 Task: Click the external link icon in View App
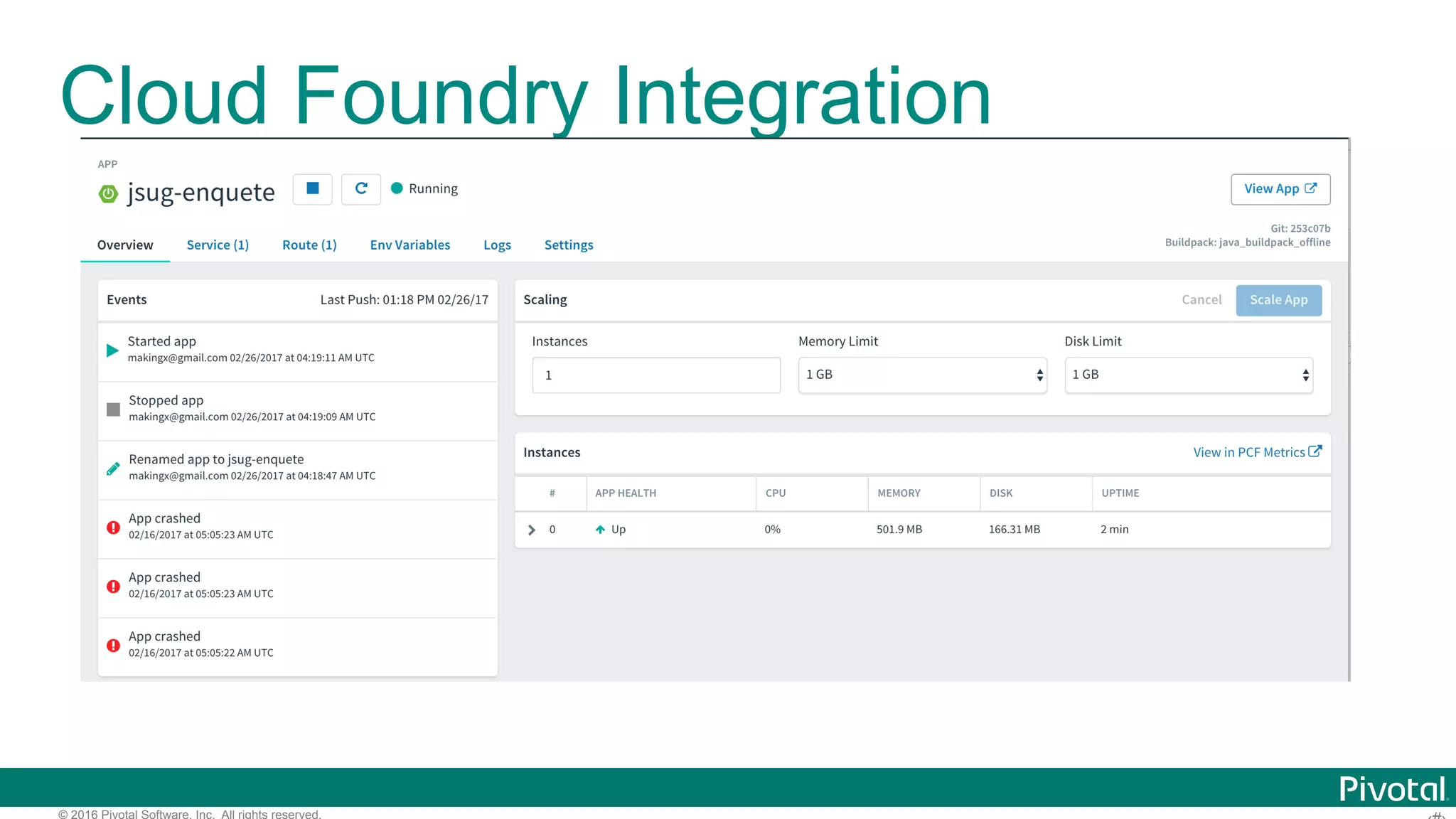click(1311, 188)
